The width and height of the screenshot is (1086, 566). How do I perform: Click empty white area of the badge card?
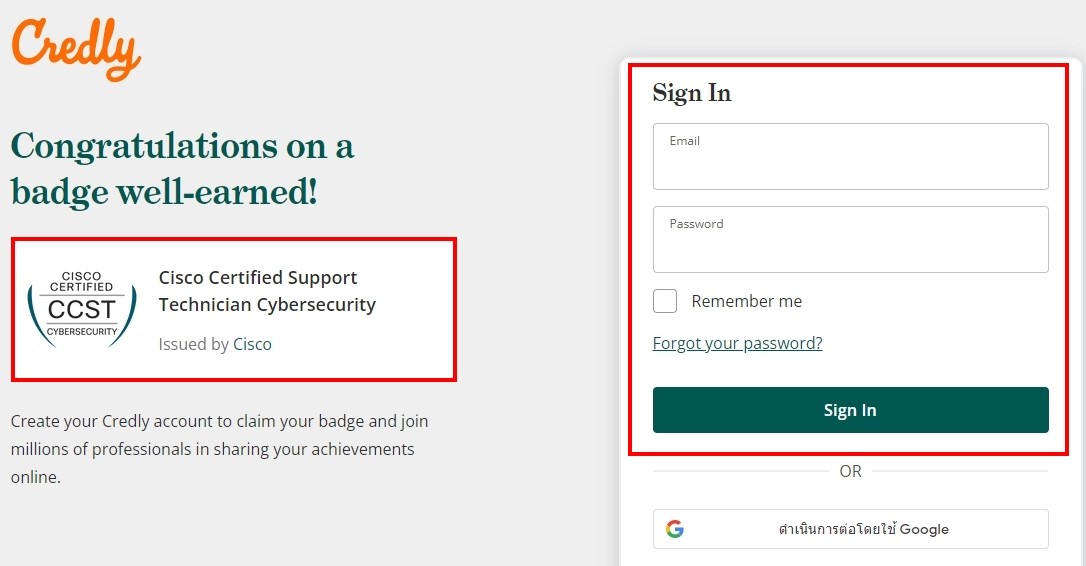click(x=416, y=346)
